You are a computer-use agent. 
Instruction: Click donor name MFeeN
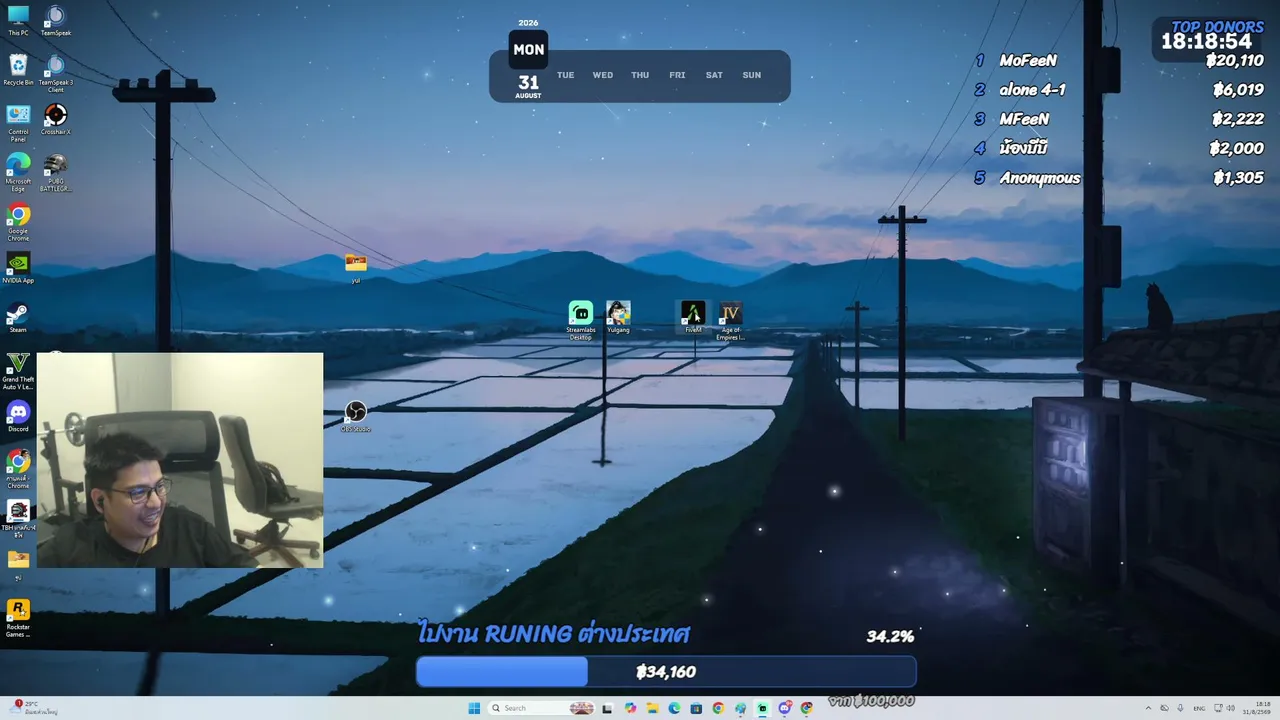(x=1024, y=119)
